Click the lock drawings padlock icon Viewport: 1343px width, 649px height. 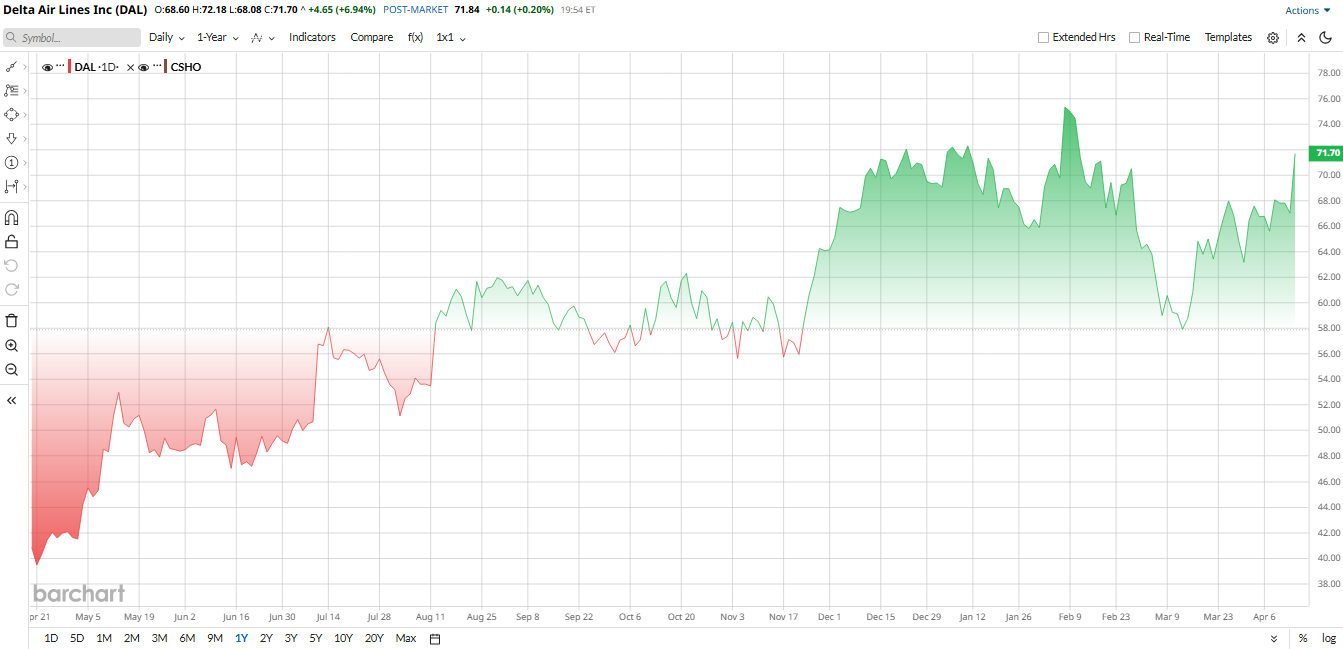pyautogui.click(x=12, y=241)
